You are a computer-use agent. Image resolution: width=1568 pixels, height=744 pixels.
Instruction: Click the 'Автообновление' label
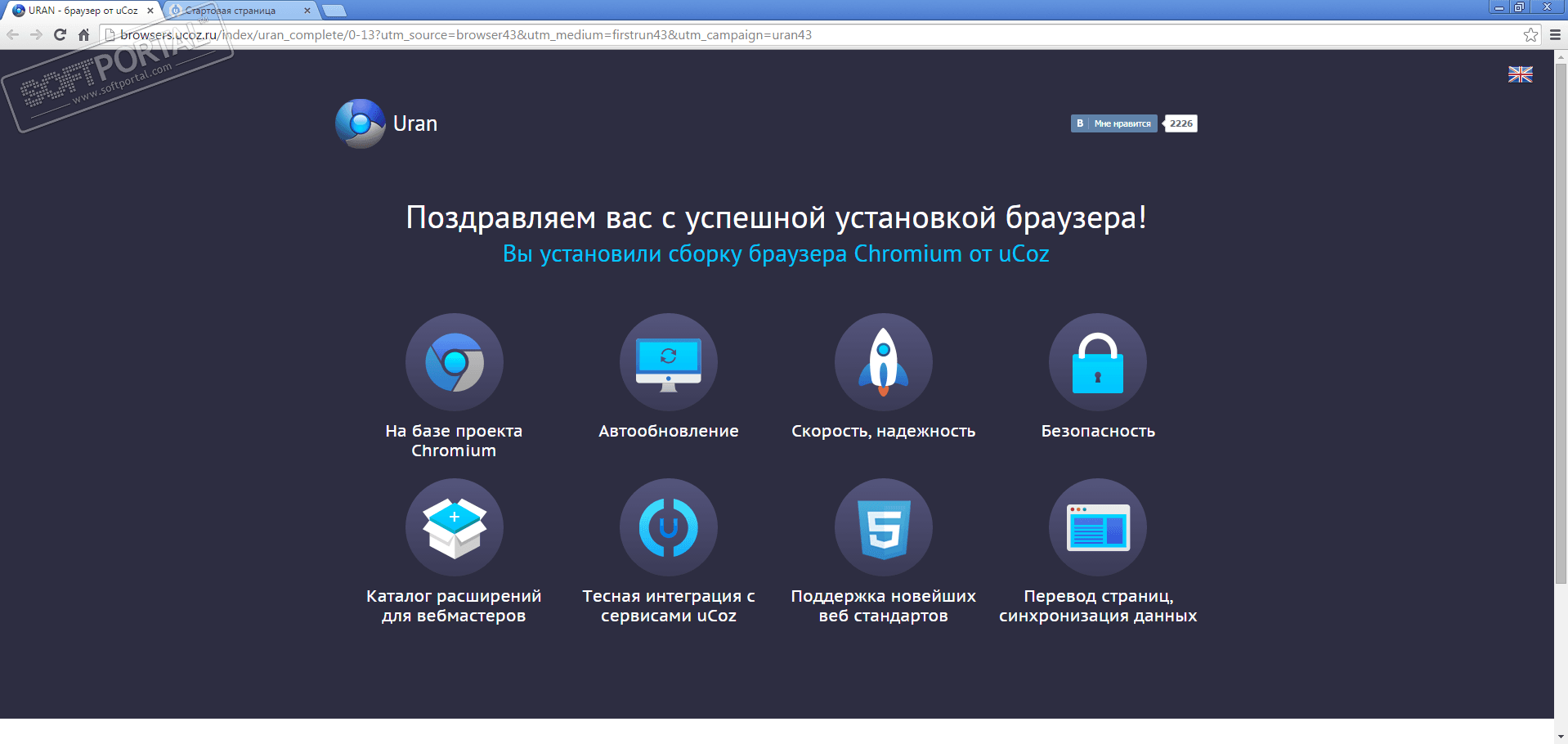point(669,431)
